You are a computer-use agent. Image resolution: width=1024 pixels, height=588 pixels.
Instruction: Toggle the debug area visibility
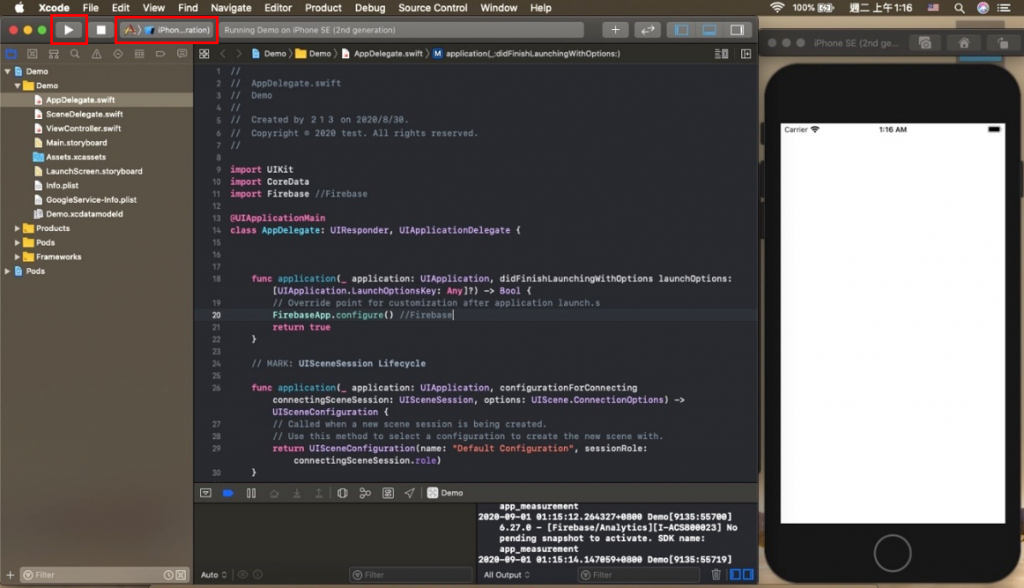[x=709, y=29]
